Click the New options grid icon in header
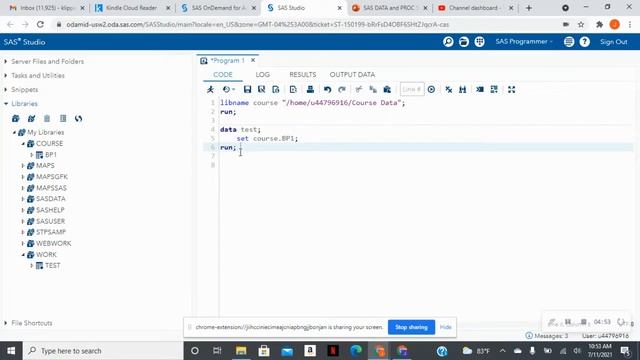This screenshot has width=640, height=360. click(479, 42)
